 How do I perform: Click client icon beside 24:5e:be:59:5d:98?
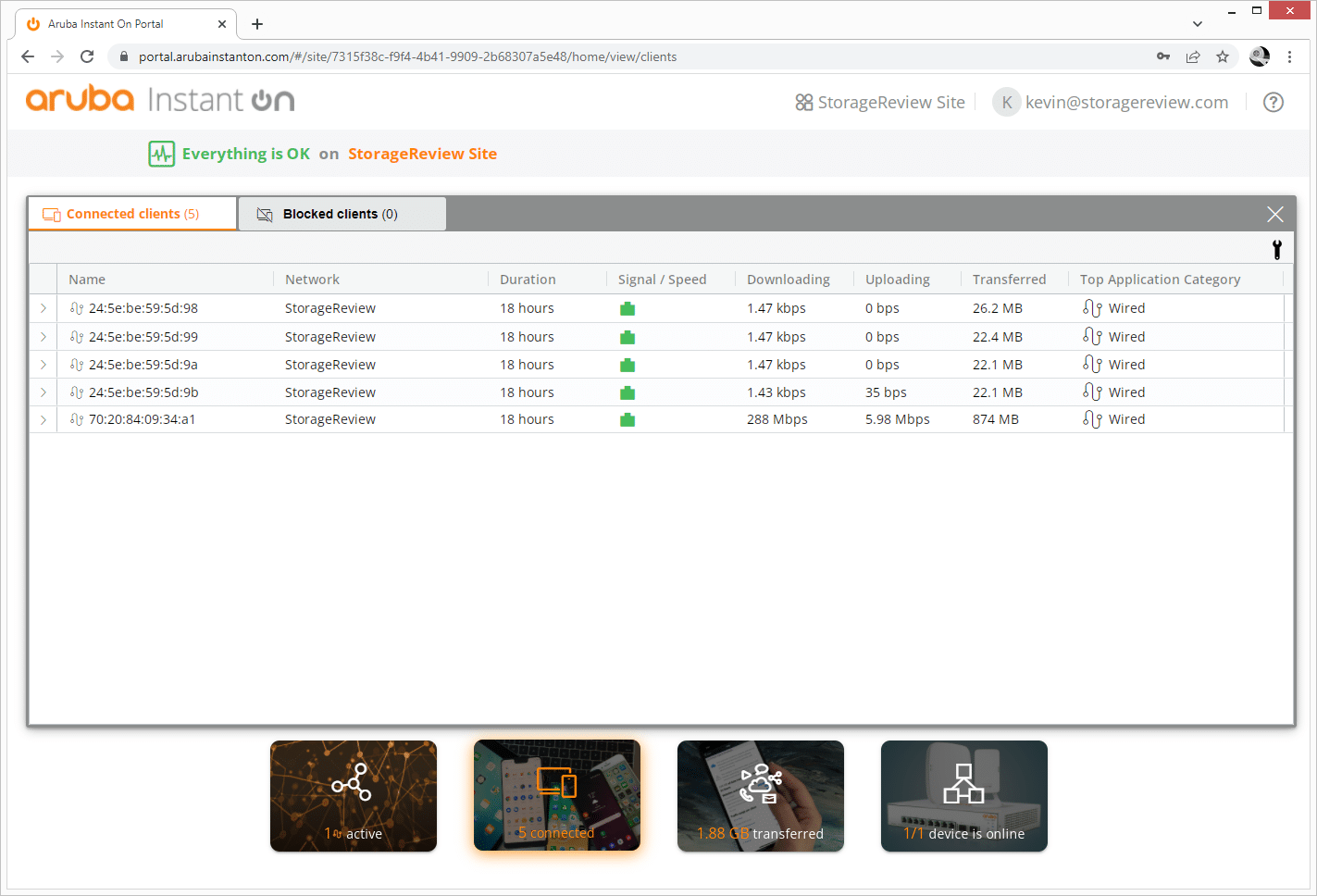77,308
